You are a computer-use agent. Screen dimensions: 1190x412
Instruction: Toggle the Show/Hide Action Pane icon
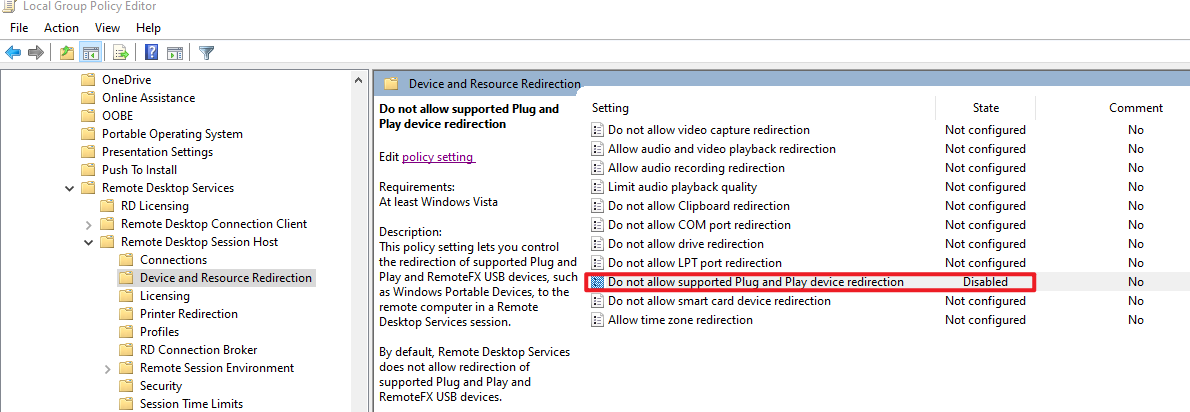pos(174,53)
